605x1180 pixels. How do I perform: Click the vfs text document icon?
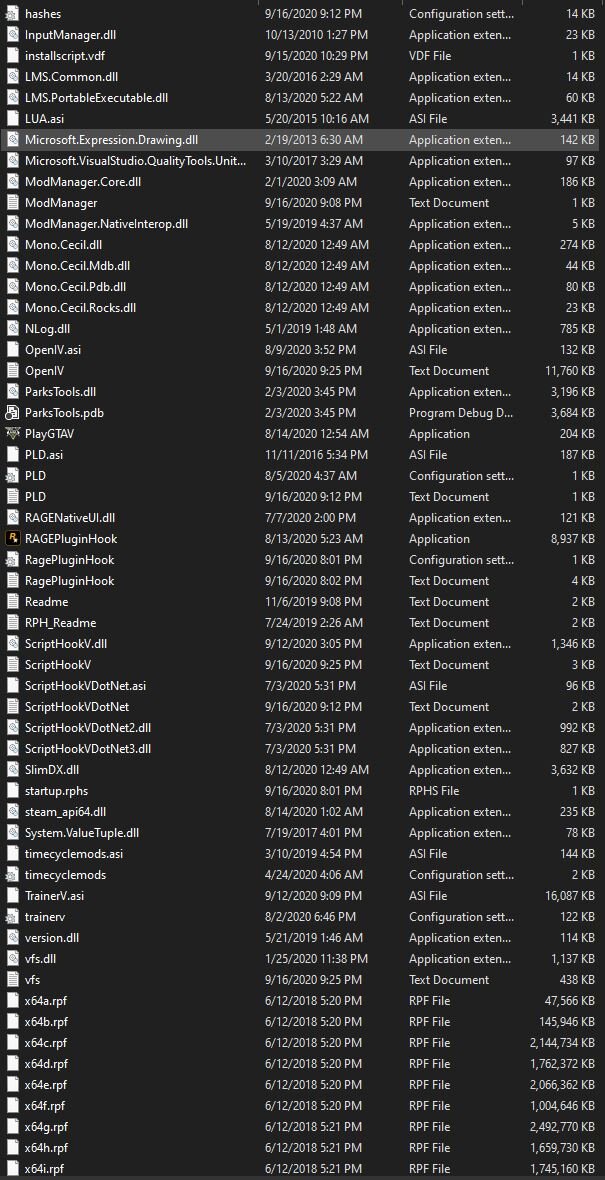pyautogui.click(x=12, y=980)
